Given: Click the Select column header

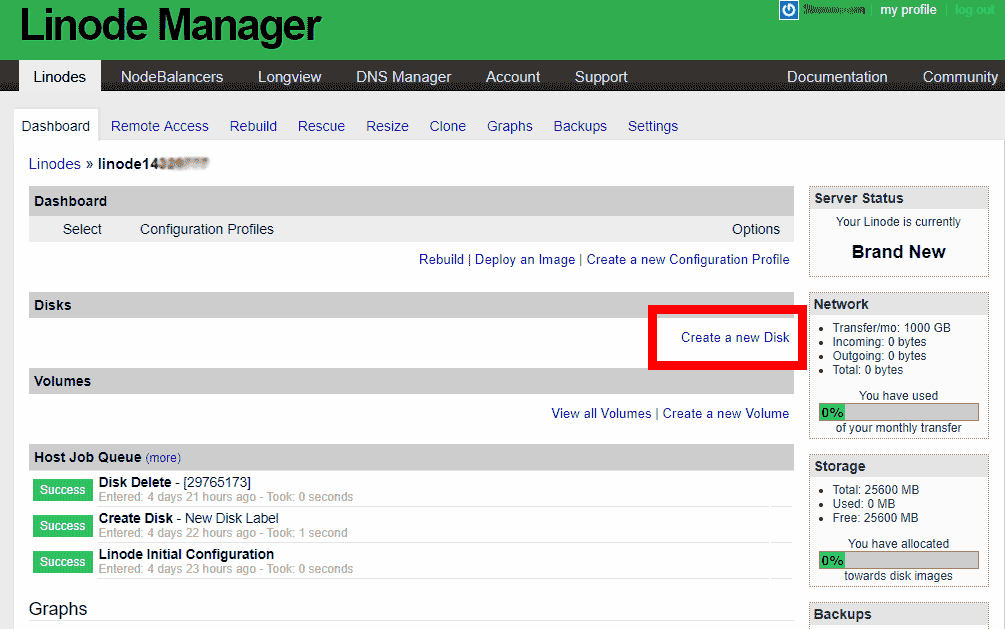Looking at the screenshot, I should [x=82, y=229].
